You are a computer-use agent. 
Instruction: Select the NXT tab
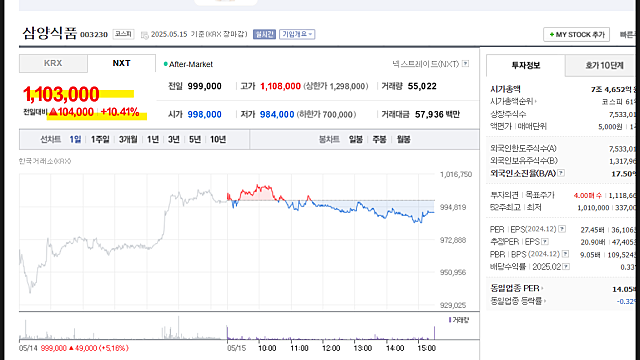pos(121,63)
